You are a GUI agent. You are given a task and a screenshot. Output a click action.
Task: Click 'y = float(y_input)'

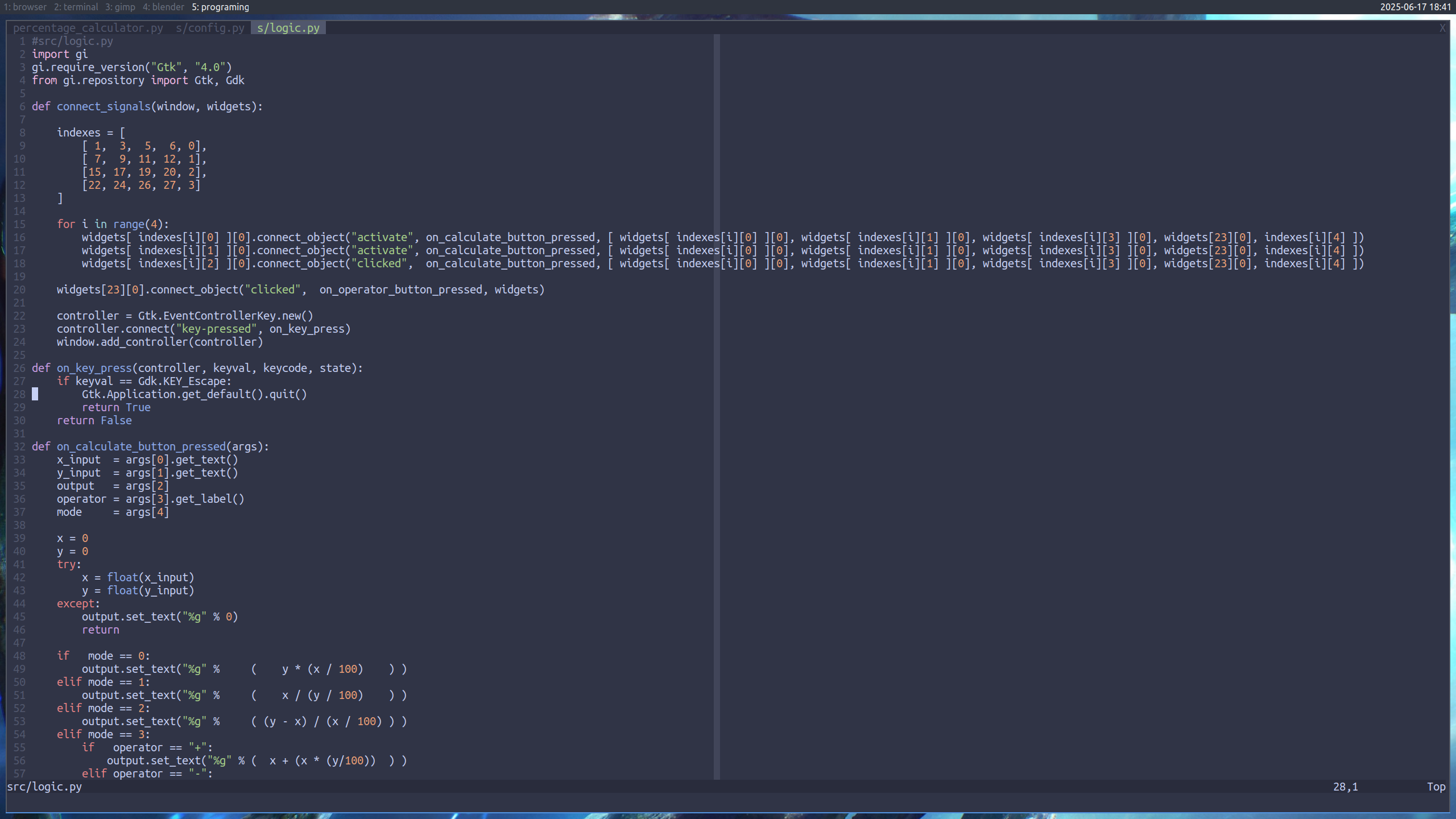(138, 590)
